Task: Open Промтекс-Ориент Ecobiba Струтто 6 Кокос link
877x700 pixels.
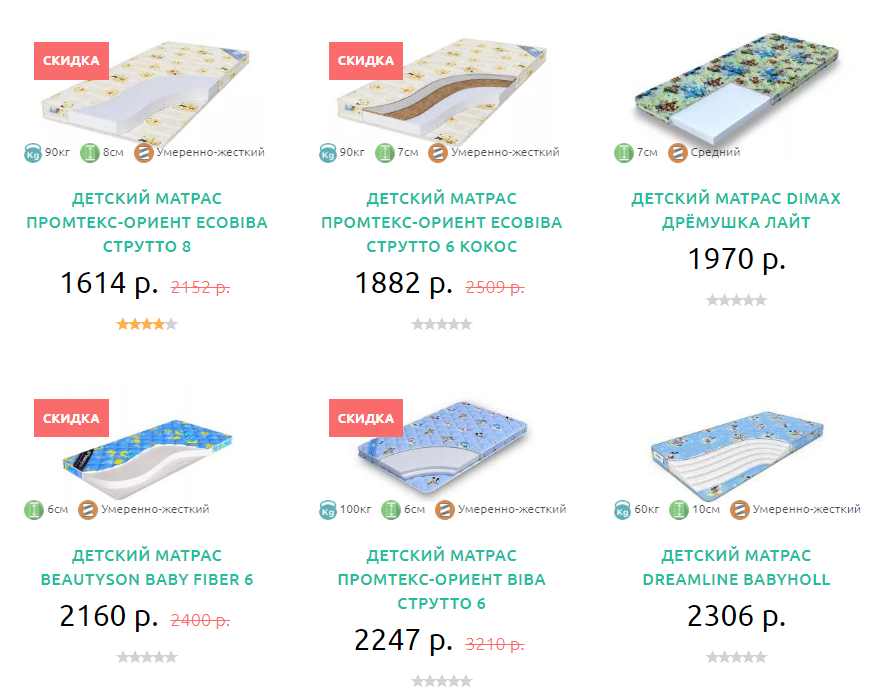Action: click(442, 223)
